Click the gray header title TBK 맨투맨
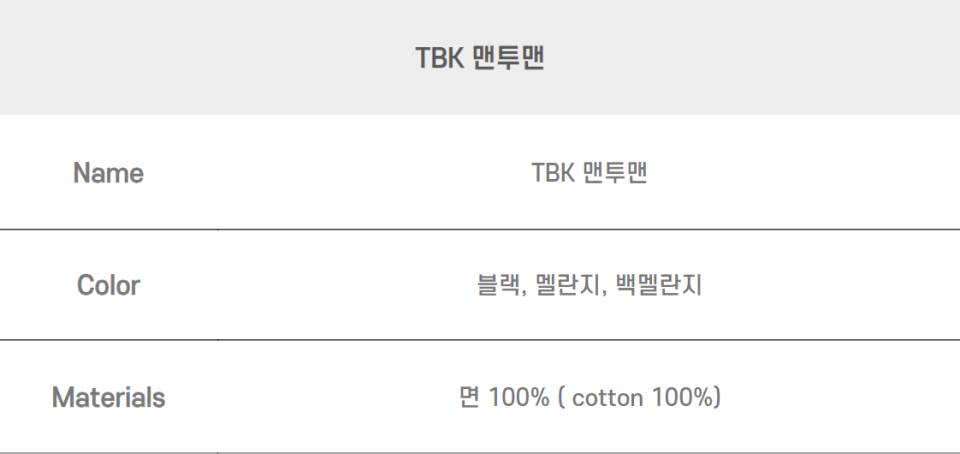Viewport: 960px width, 454px height. [480, 58]
